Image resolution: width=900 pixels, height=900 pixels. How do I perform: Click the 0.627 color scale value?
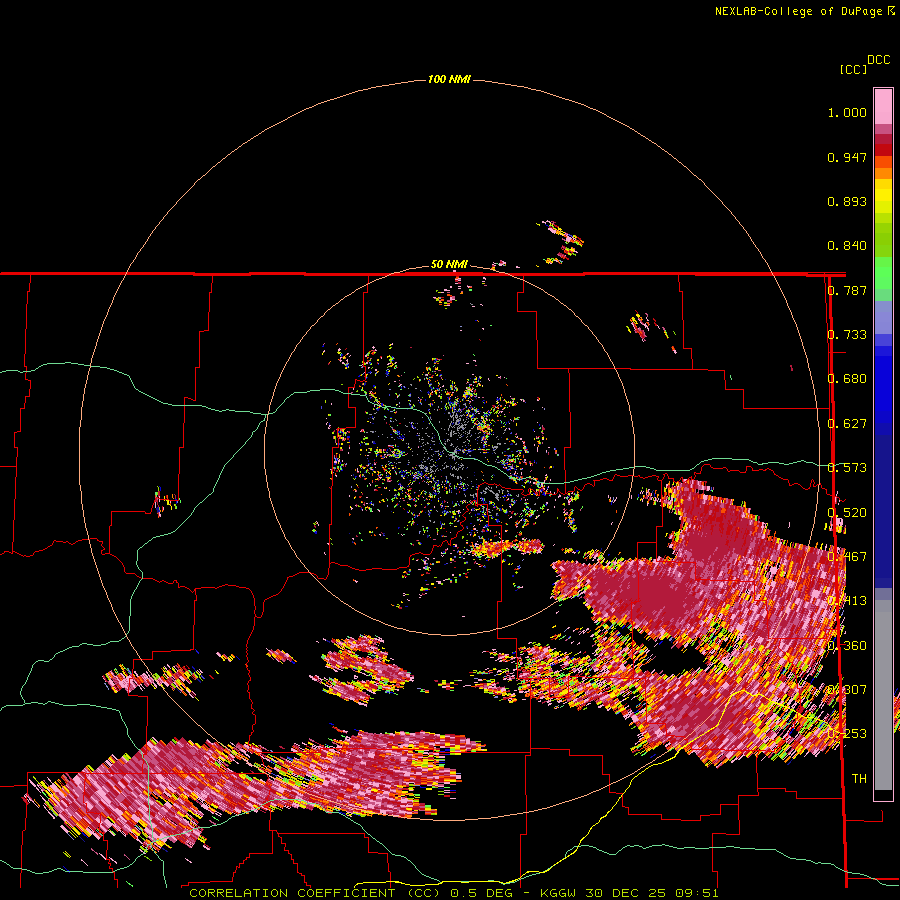pos(847,424)
